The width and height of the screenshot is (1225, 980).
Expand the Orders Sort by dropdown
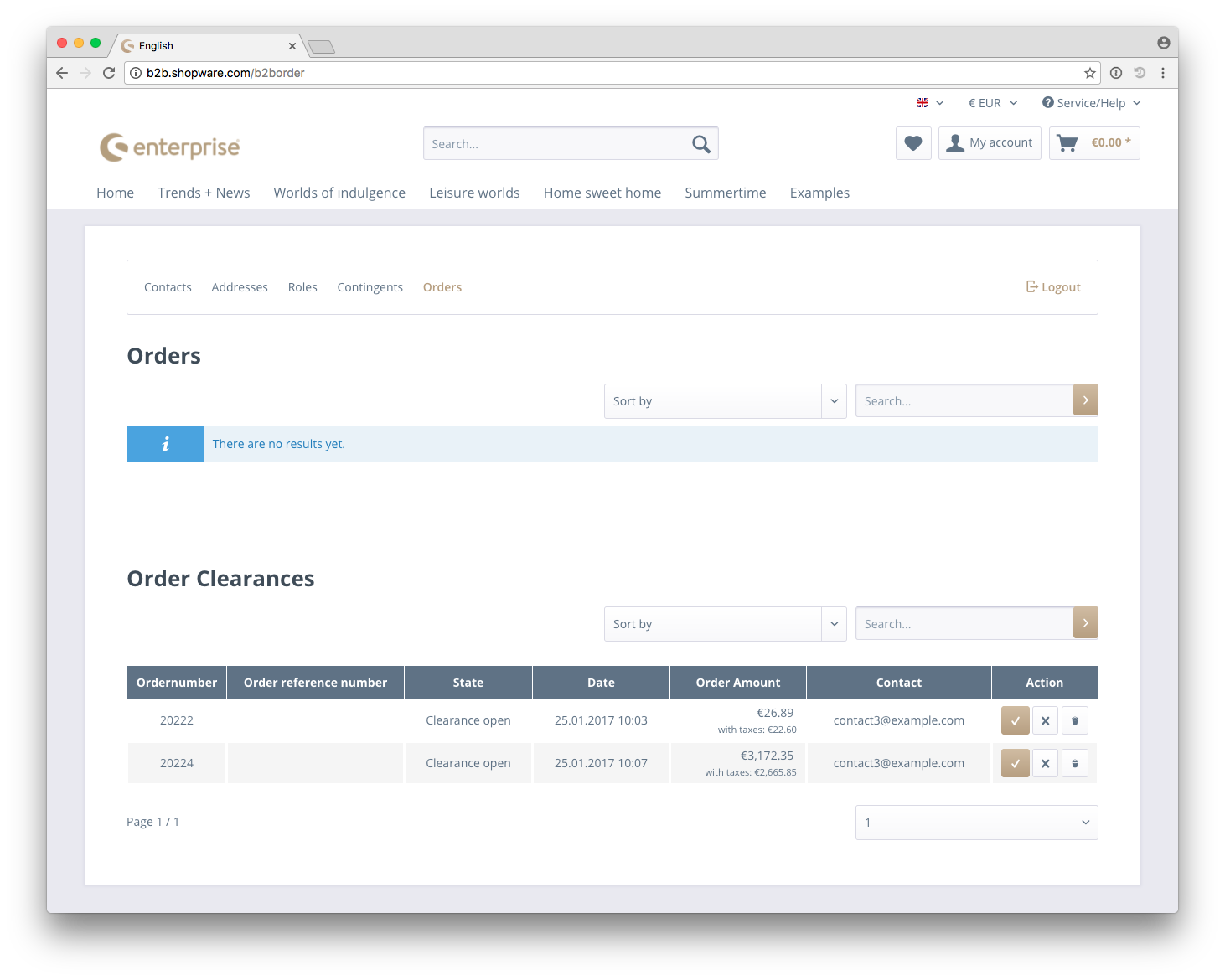coord(725,401)
